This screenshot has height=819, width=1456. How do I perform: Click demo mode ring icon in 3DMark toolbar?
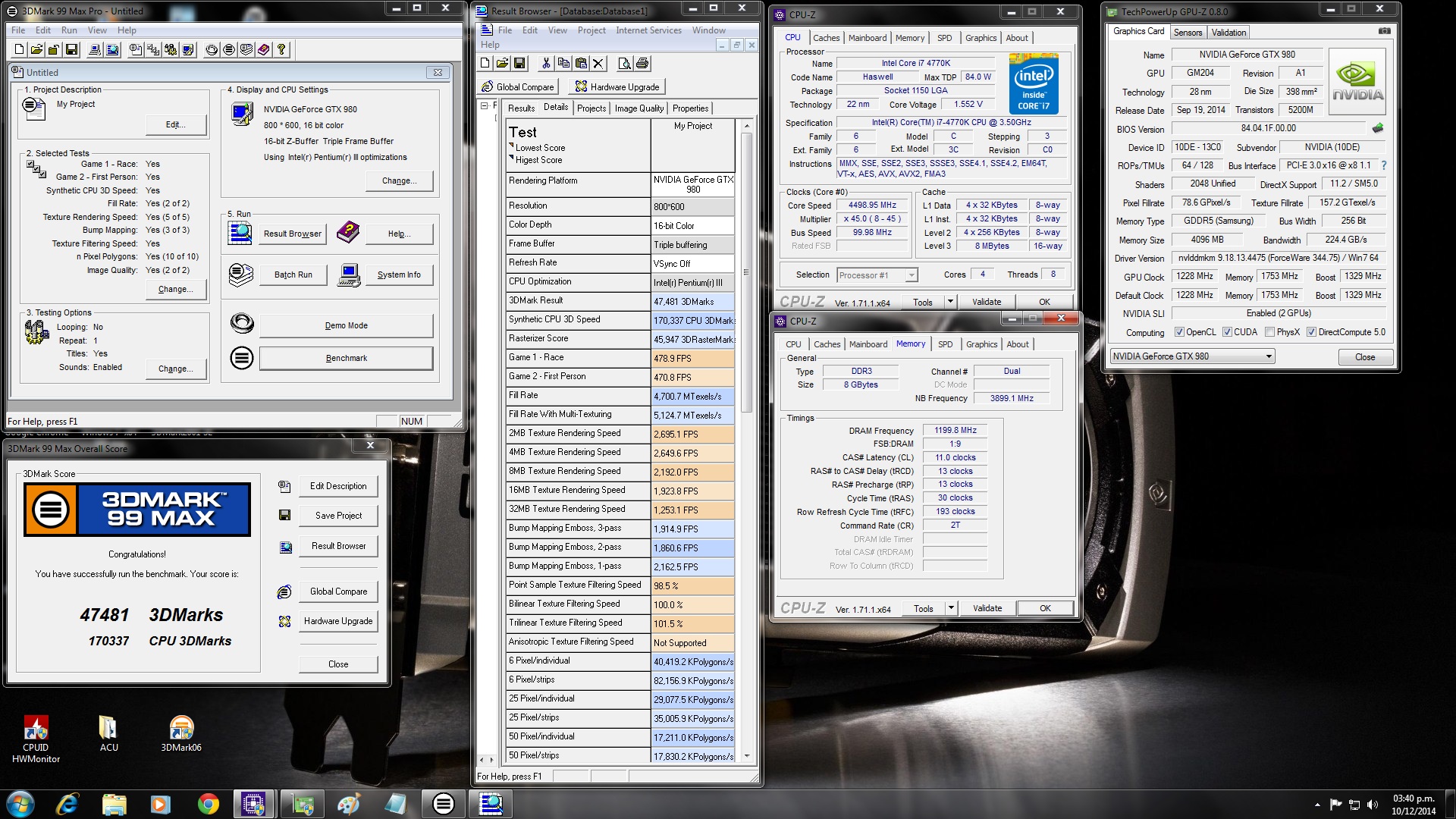(212, 50)
